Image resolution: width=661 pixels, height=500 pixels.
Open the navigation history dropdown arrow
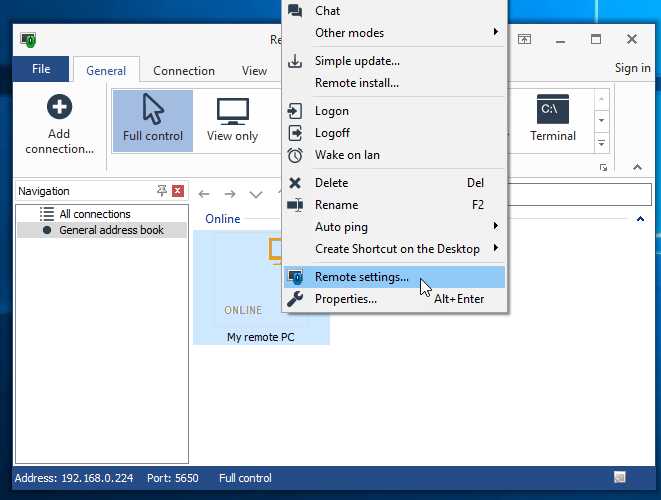pos(256,194)
